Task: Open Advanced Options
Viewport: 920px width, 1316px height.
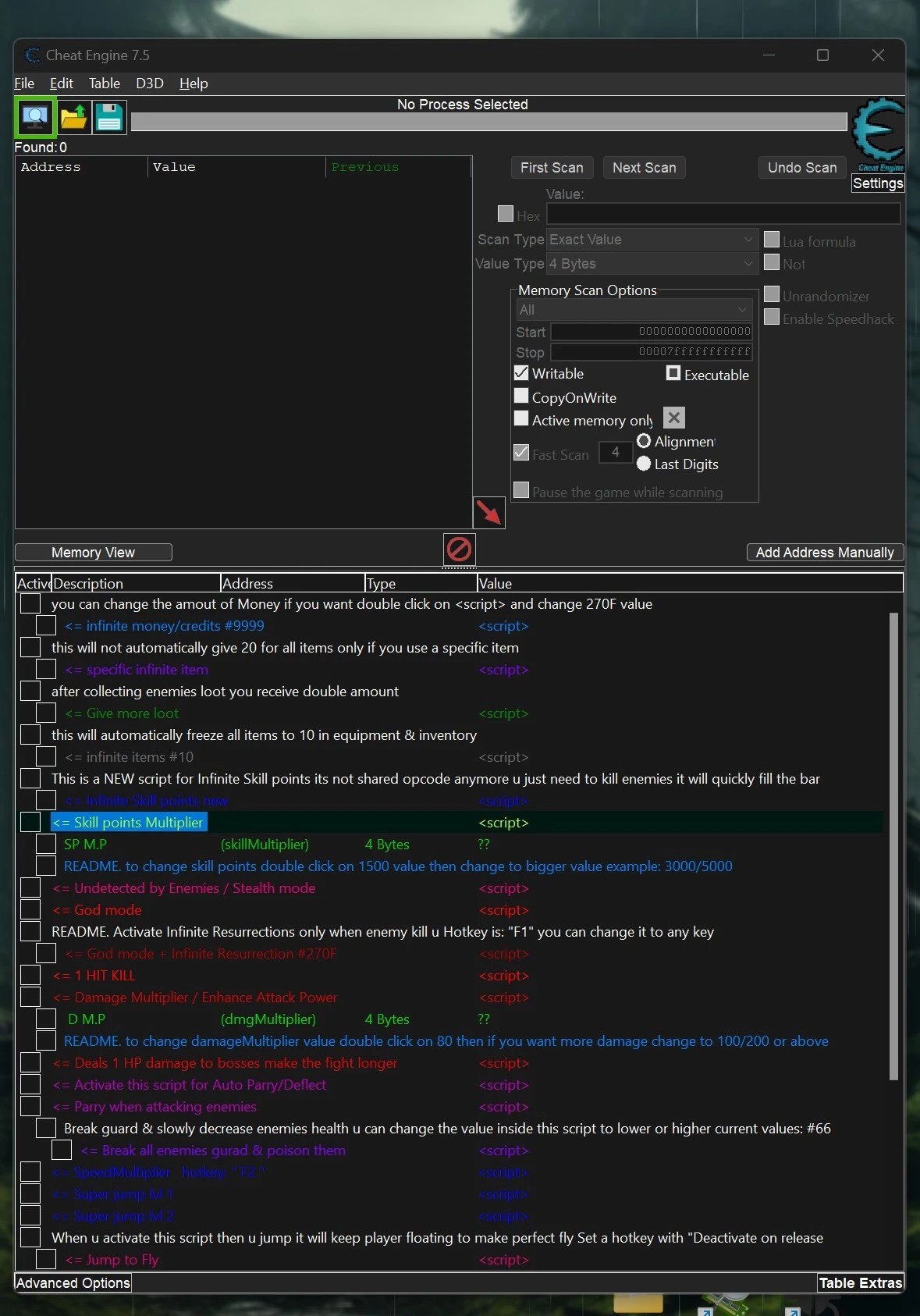Action: coord(73,1283)
